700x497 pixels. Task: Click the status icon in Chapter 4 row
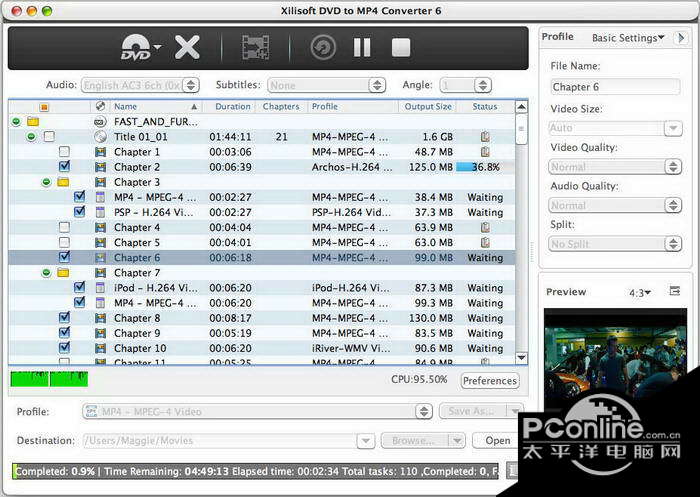point(485,227)
